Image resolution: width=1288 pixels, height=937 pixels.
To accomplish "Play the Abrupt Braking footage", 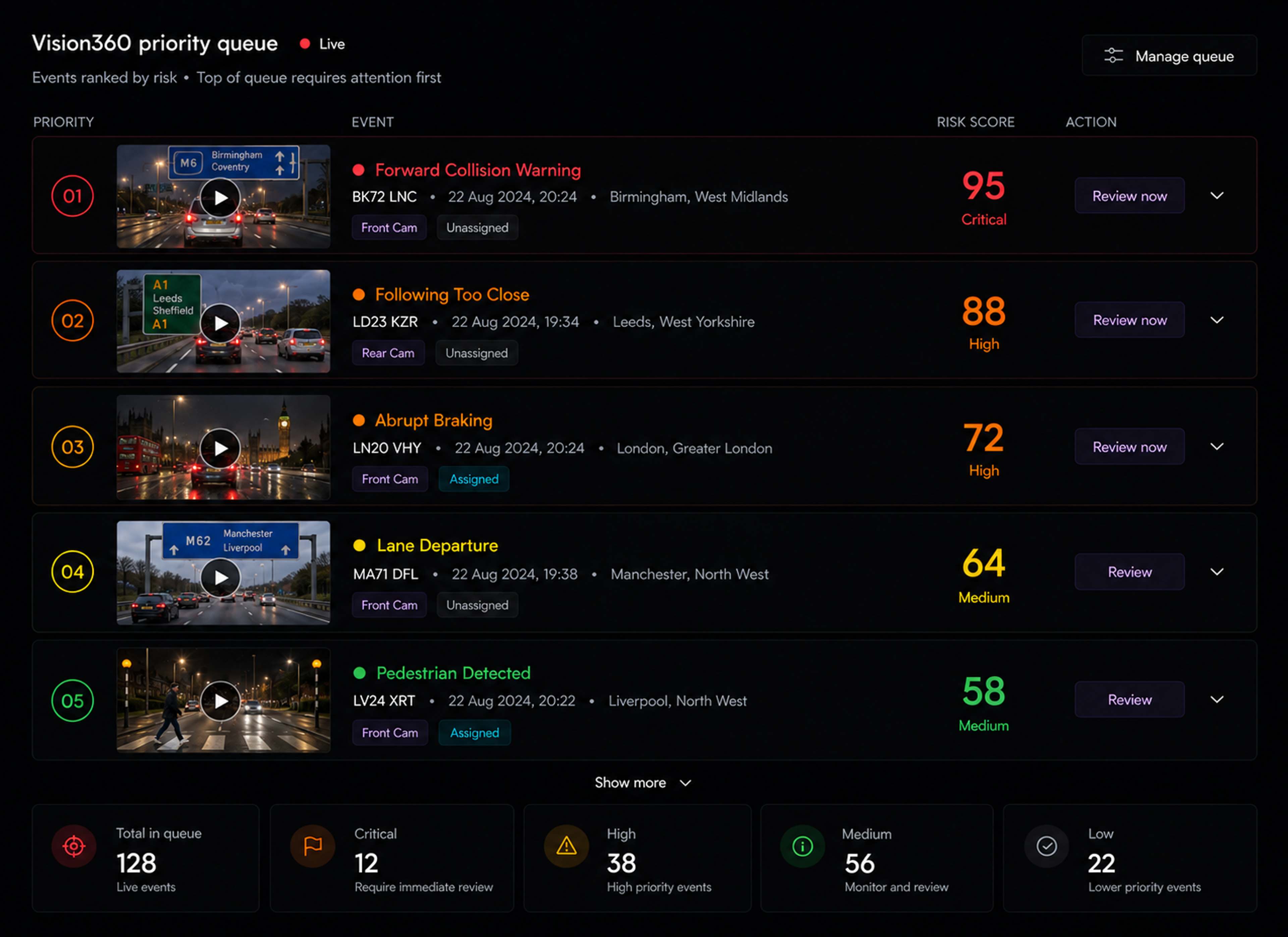I will pyautogui.click(x=220, y=448).
